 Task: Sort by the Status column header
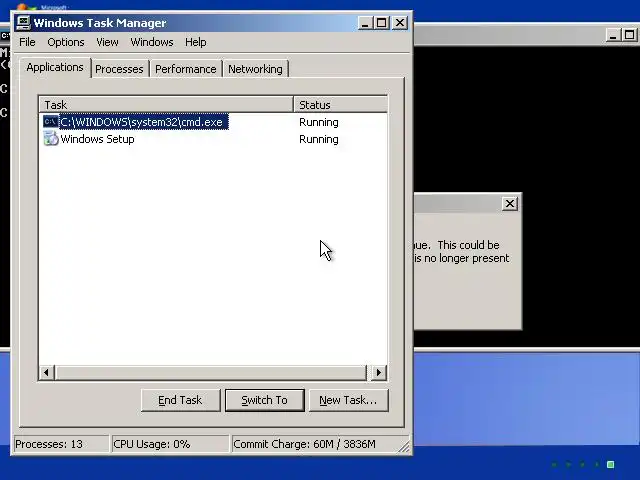pos(340,104)
